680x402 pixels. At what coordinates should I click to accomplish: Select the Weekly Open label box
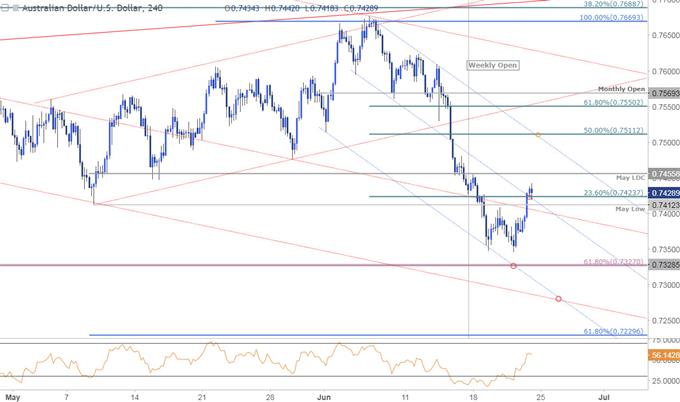click(493, 65)
